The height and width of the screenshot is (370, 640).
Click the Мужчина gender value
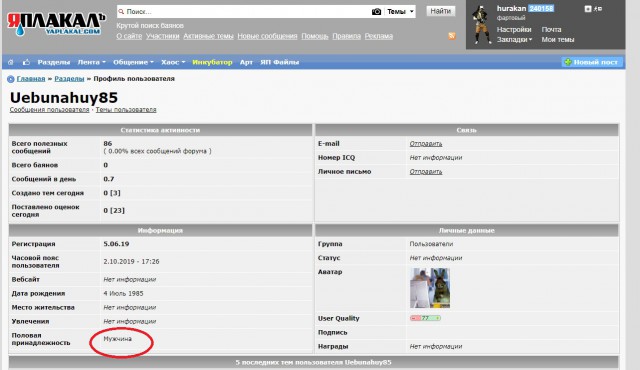[x=118, y=339]
